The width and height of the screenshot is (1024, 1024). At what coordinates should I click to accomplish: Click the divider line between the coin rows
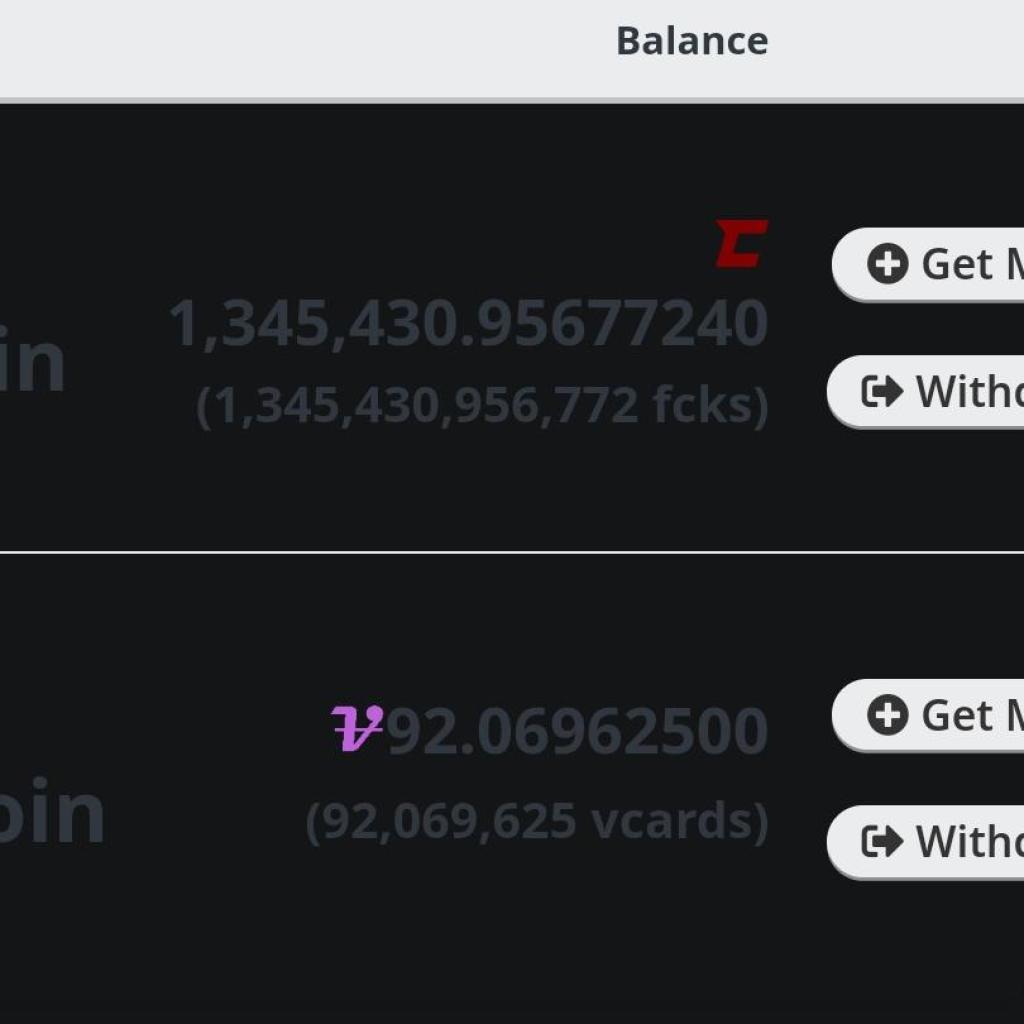(x=512, y=552)
